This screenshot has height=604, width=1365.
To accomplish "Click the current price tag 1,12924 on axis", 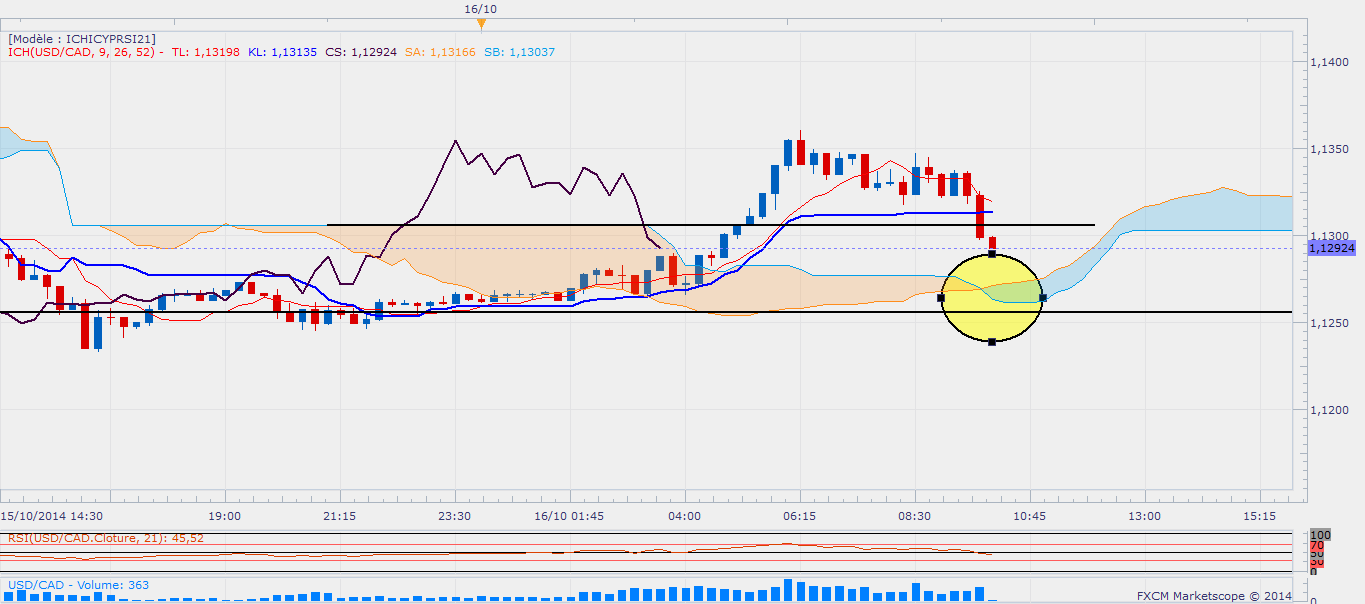I will click(x=1331, y=247).
